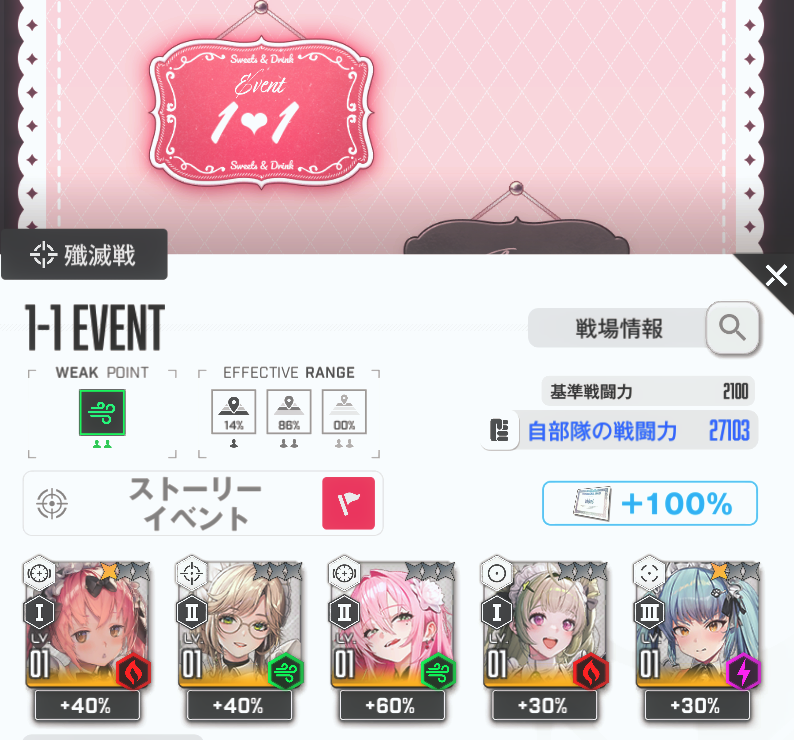Select the Event 1♥1 stage sign
Screen dimensions: 794x740
(x=261, y=112)
